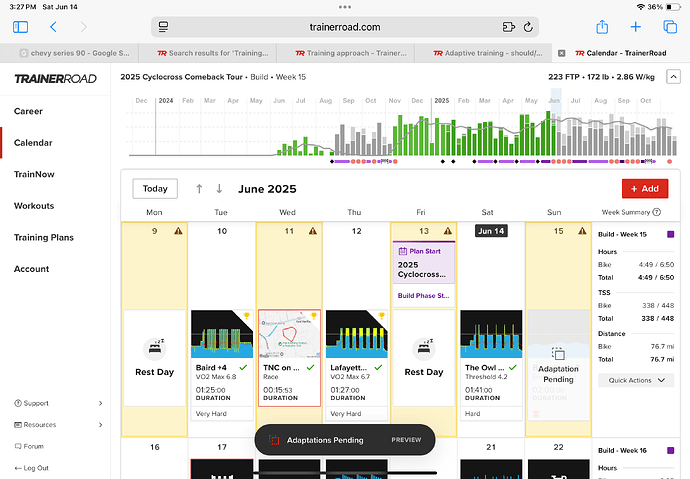The image size is (690, 479).
Task: Click the trainerroad.com address field
Action: [345, 27]
